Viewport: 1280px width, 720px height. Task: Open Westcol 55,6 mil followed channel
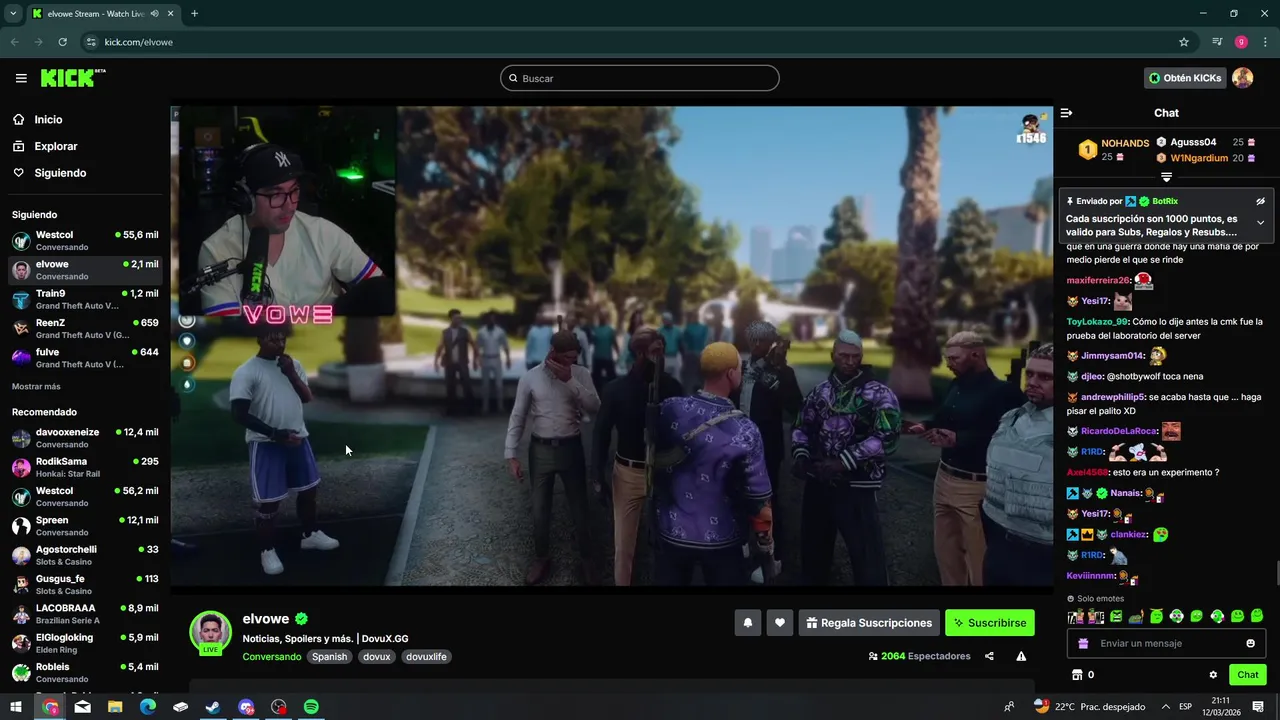tap(85, 241)
